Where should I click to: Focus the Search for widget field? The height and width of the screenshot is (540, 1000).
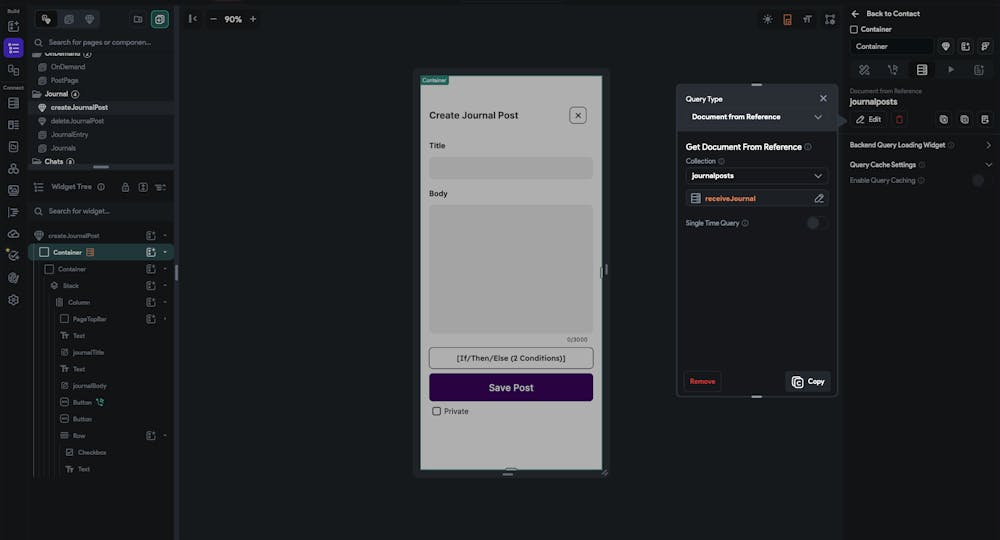point(102,211)
